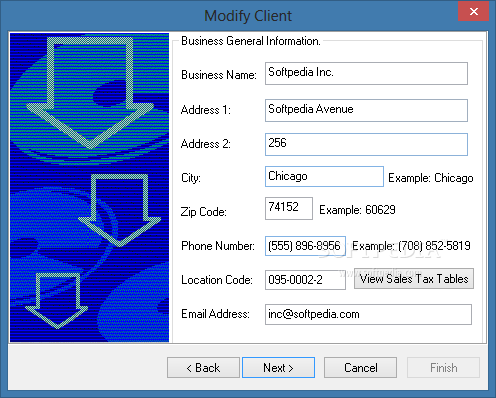This screenshot has height=398, width=496.
Task: Click the 'Modify Client' window title
Action: pos(248,16)
